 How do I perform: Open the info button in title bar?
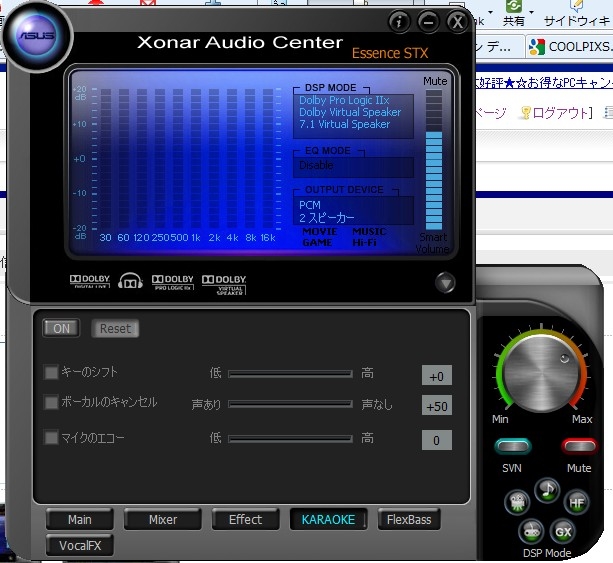(x=399, y=22)
